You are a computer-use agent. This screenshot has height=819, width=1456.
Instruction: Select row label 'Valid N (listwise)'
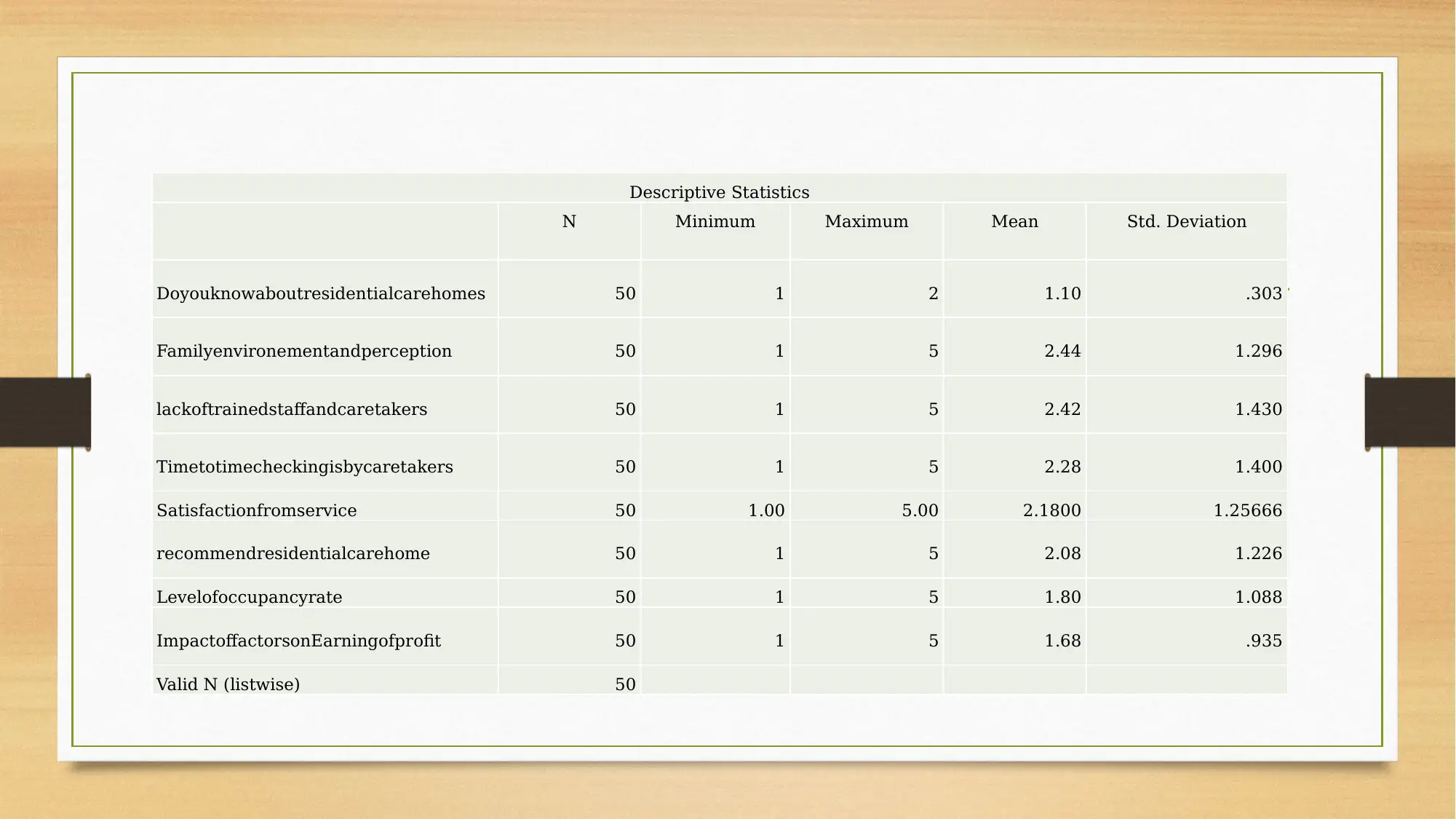pyautogui.click(x=228, y=684)
